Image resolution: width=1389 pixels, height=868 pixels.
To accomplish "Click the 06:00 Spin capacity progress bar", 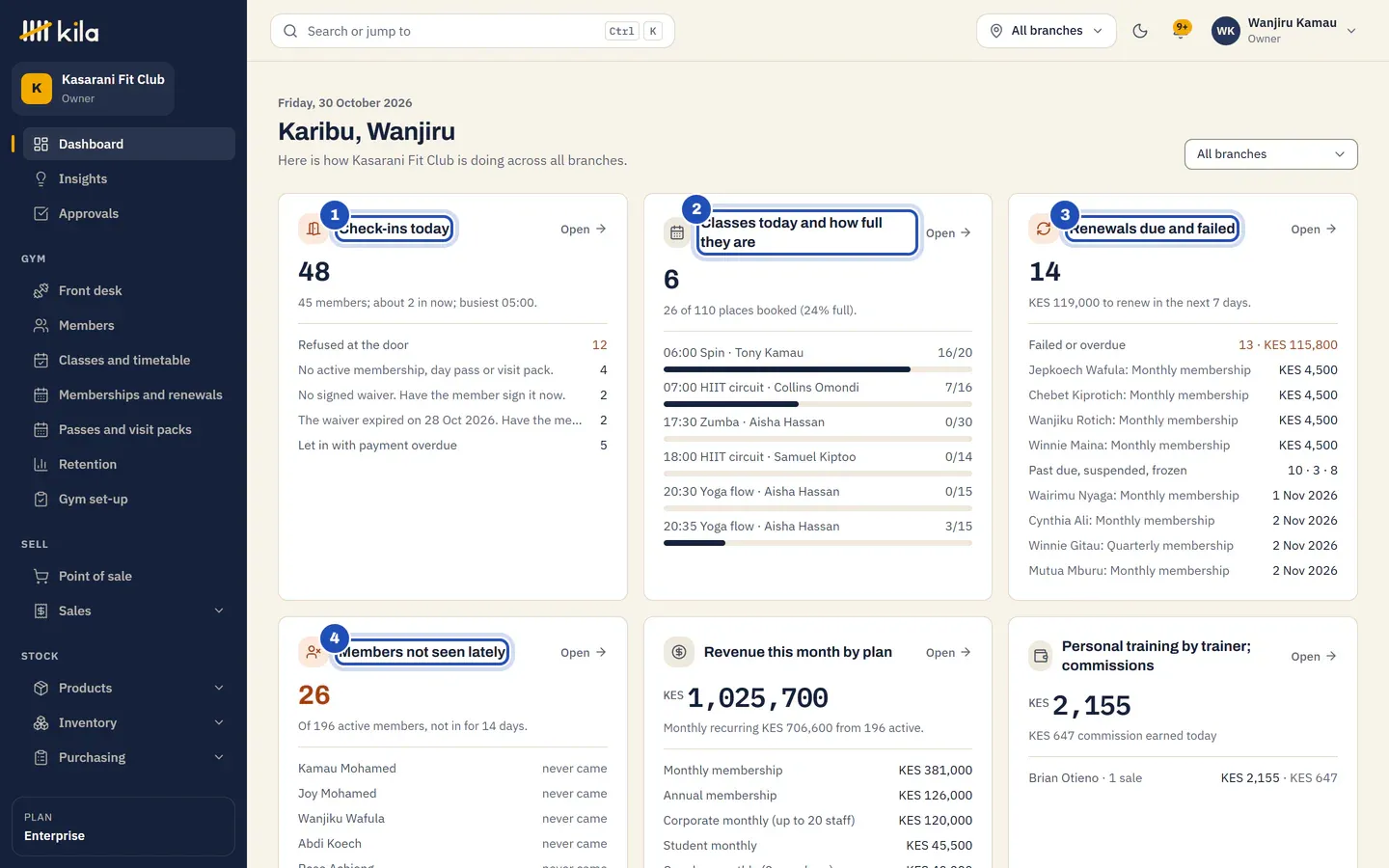I will [x=818, y=369].
